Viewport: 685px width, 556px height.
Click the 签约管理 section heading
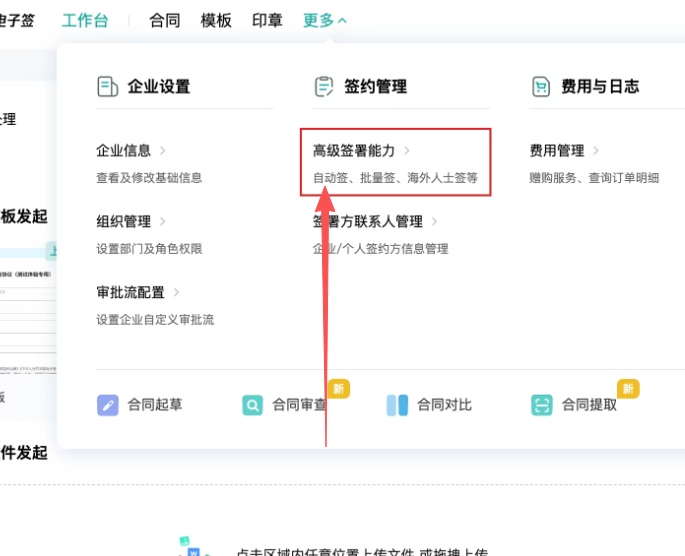click(375, 86)
